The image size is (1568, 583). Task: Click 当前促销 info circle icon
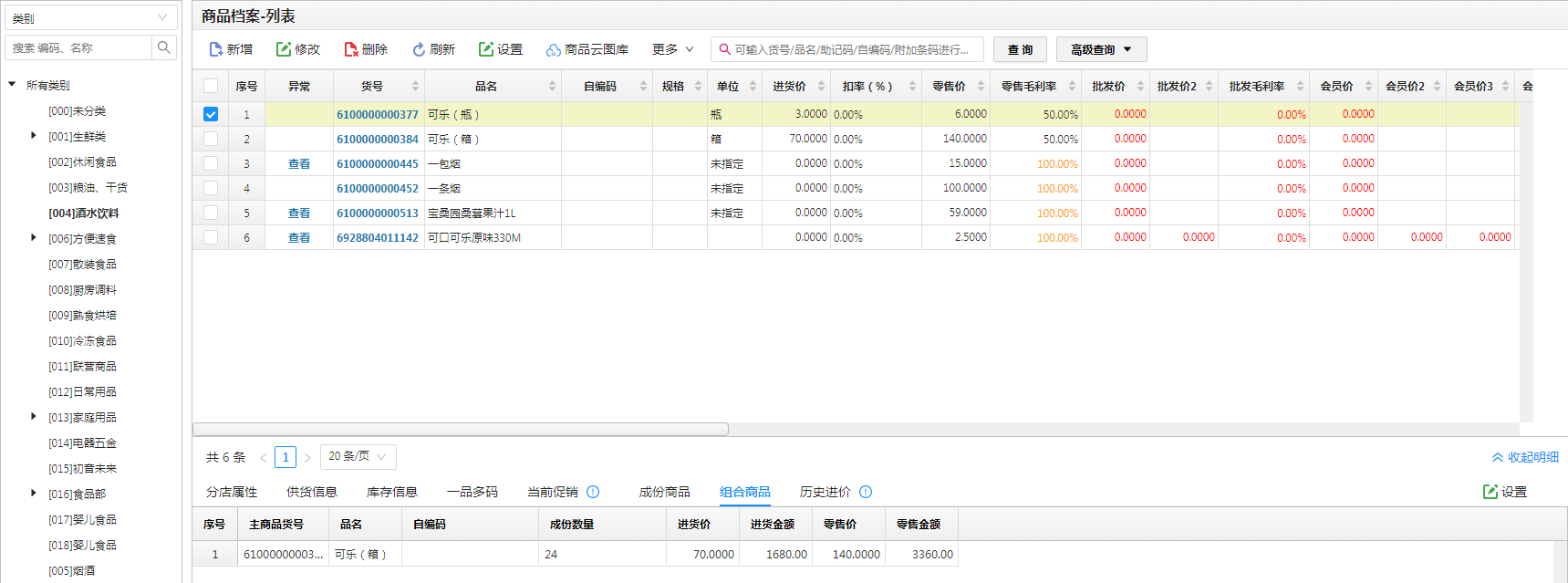pyautogui.click(x=593, y=492)
